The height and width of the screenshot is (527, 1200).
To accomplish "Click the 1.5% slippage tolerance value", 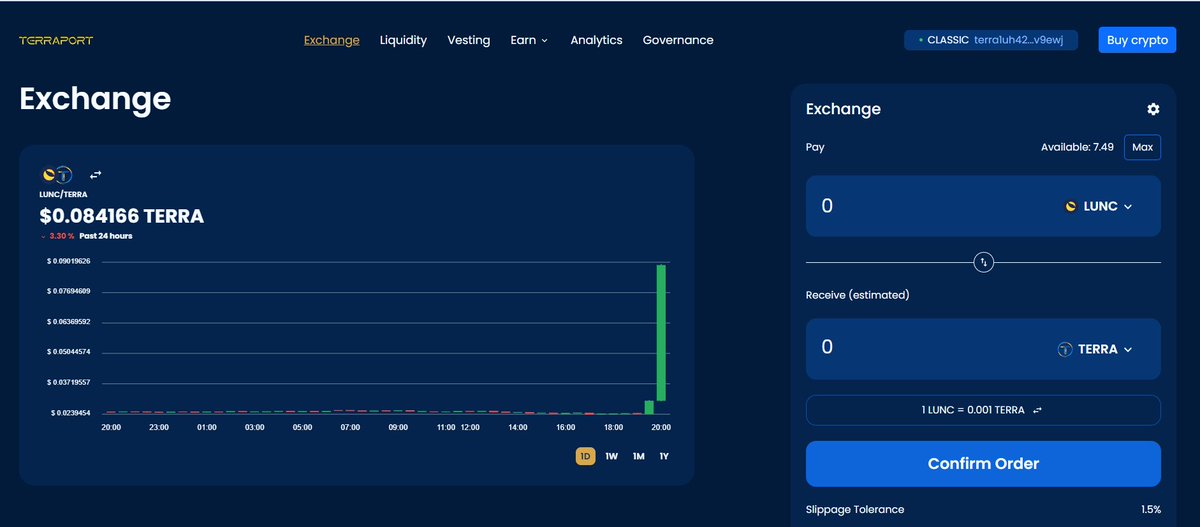I will coord(1151,509).
